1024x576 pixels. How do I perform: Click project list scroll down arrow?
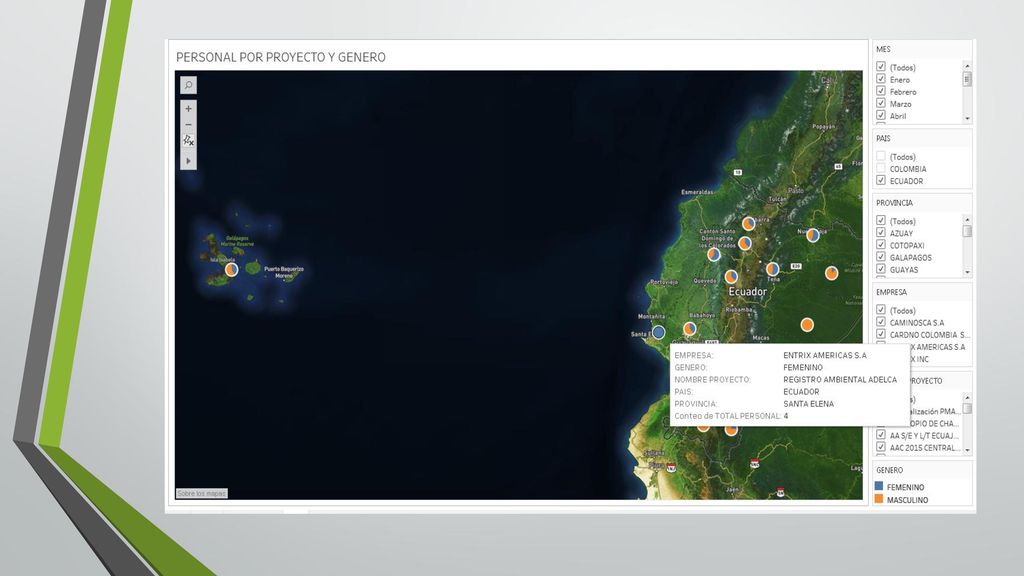(967, 451)
